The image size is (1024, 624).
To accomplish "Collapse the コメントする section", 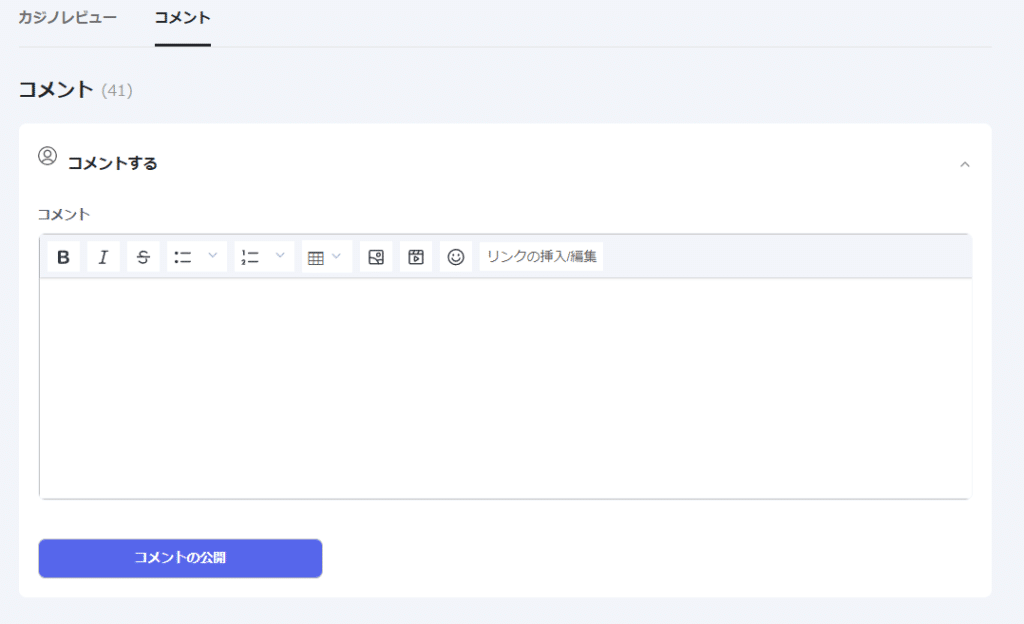I will point(965,164).
